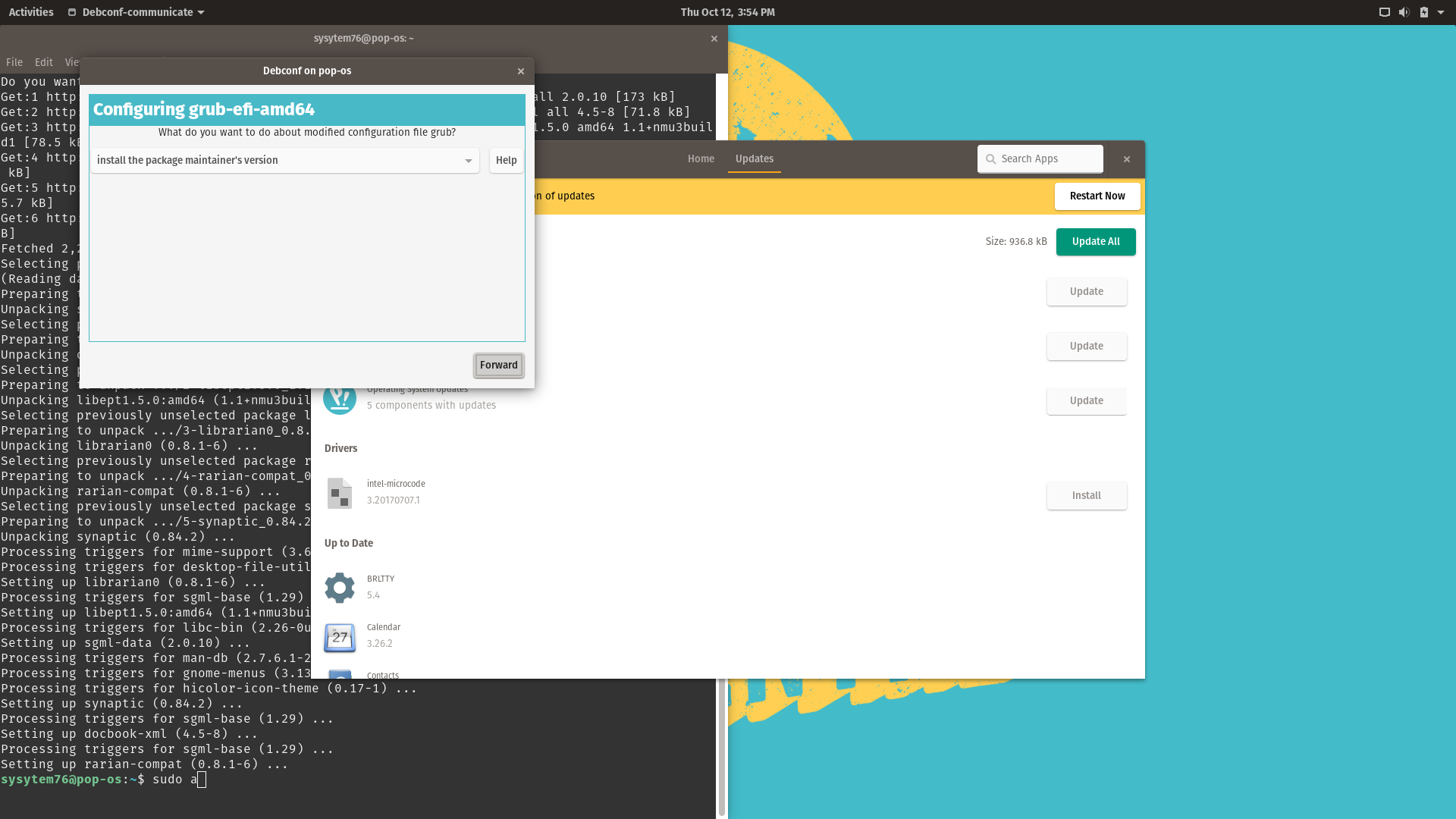Open the Operating System Updates Pop!_OS icon
The height and width of the screenshot is (819, 1456).
[340, 397]
